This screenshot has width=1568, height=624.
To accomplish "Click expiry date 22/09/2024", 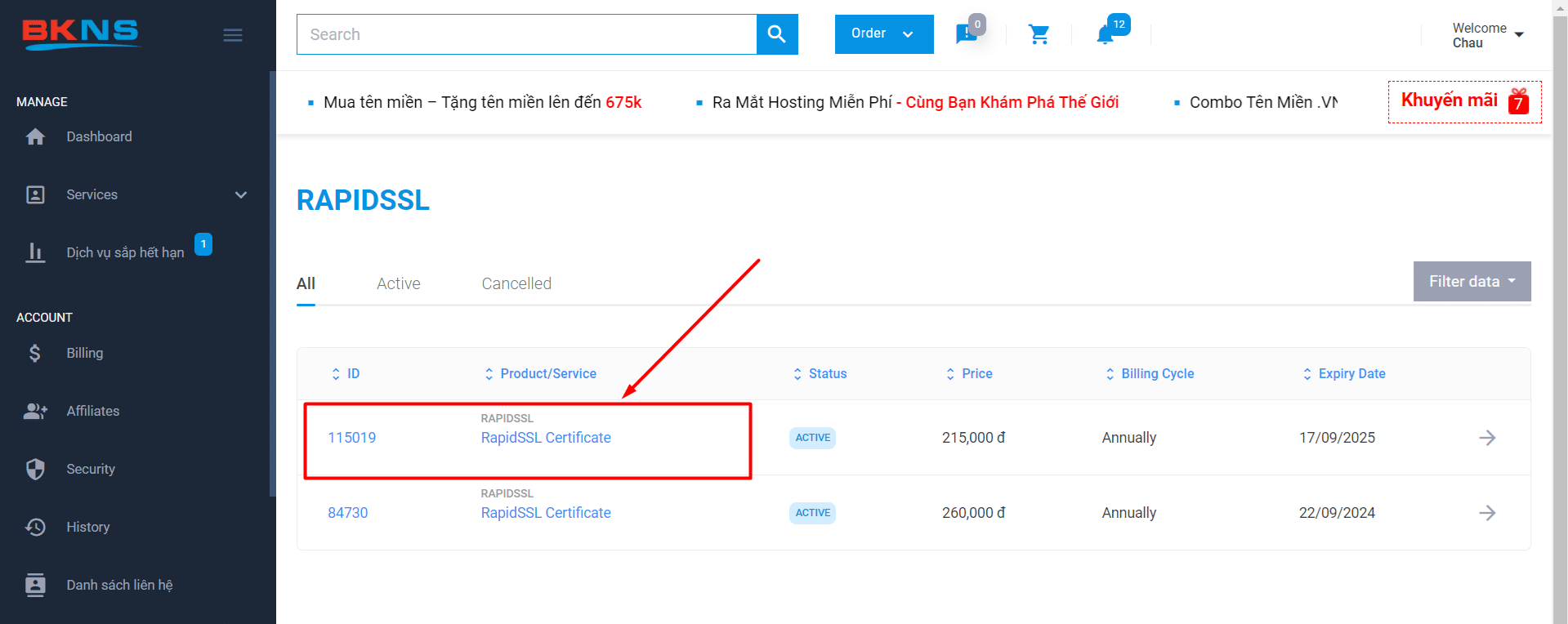I will tap(1338, 513).
